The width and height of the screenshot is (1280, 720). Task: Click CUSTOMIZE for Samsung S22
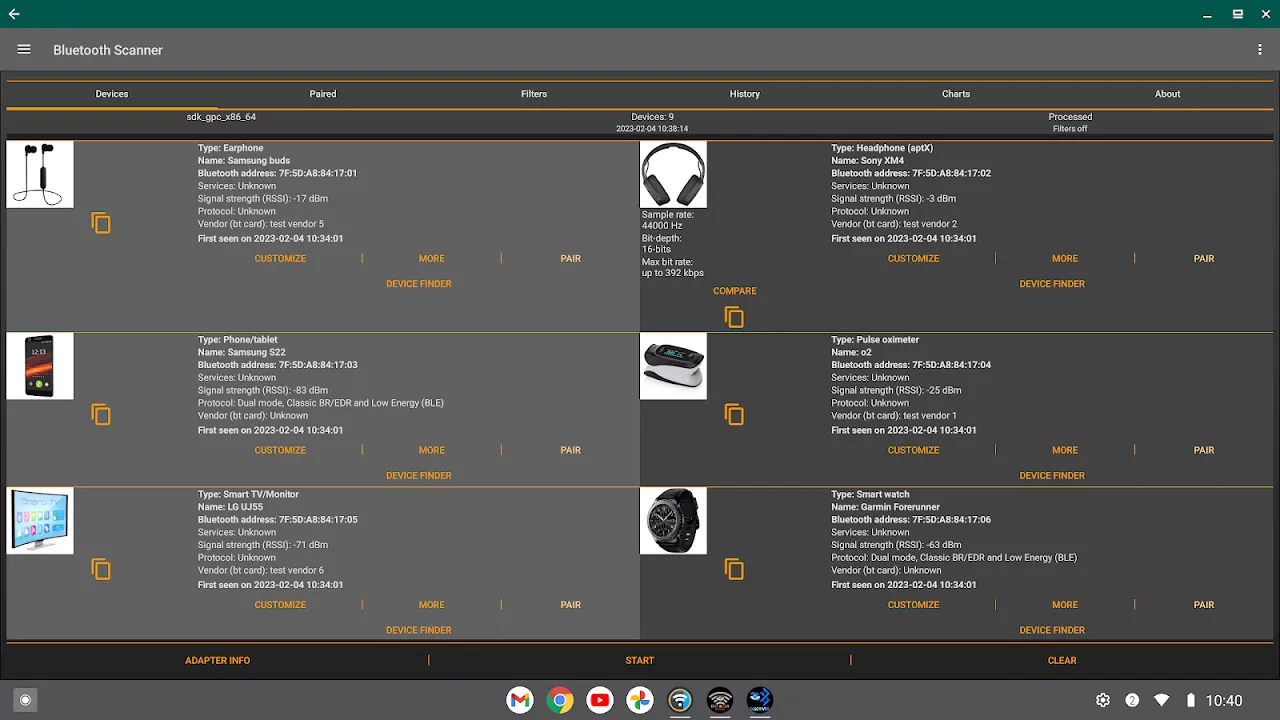[280, 450]
